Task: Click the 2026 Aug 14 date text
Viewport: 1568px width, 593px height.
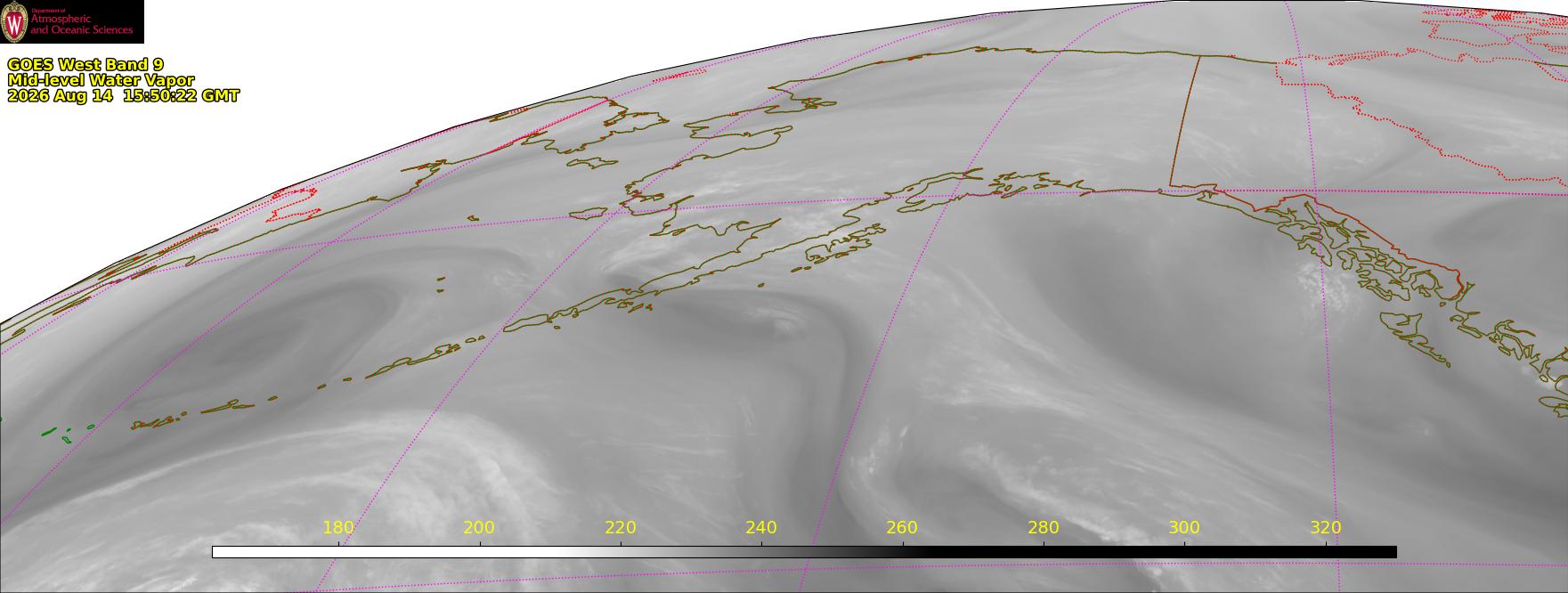Action: click(x=61, y=96)
